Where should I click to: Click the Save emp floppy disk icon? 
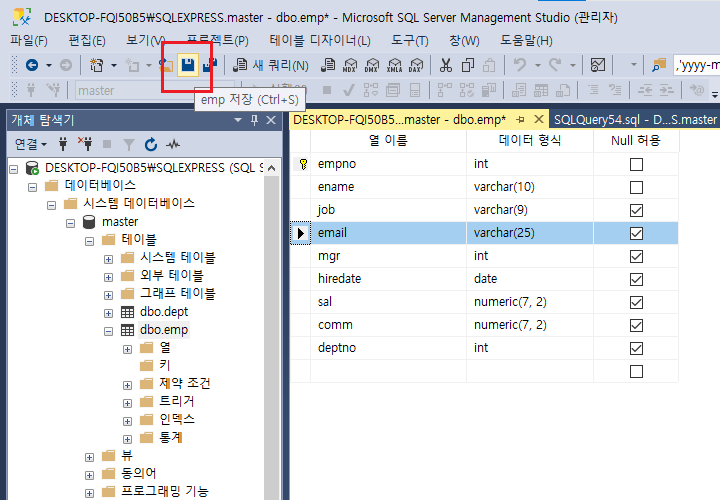[187, 65]
